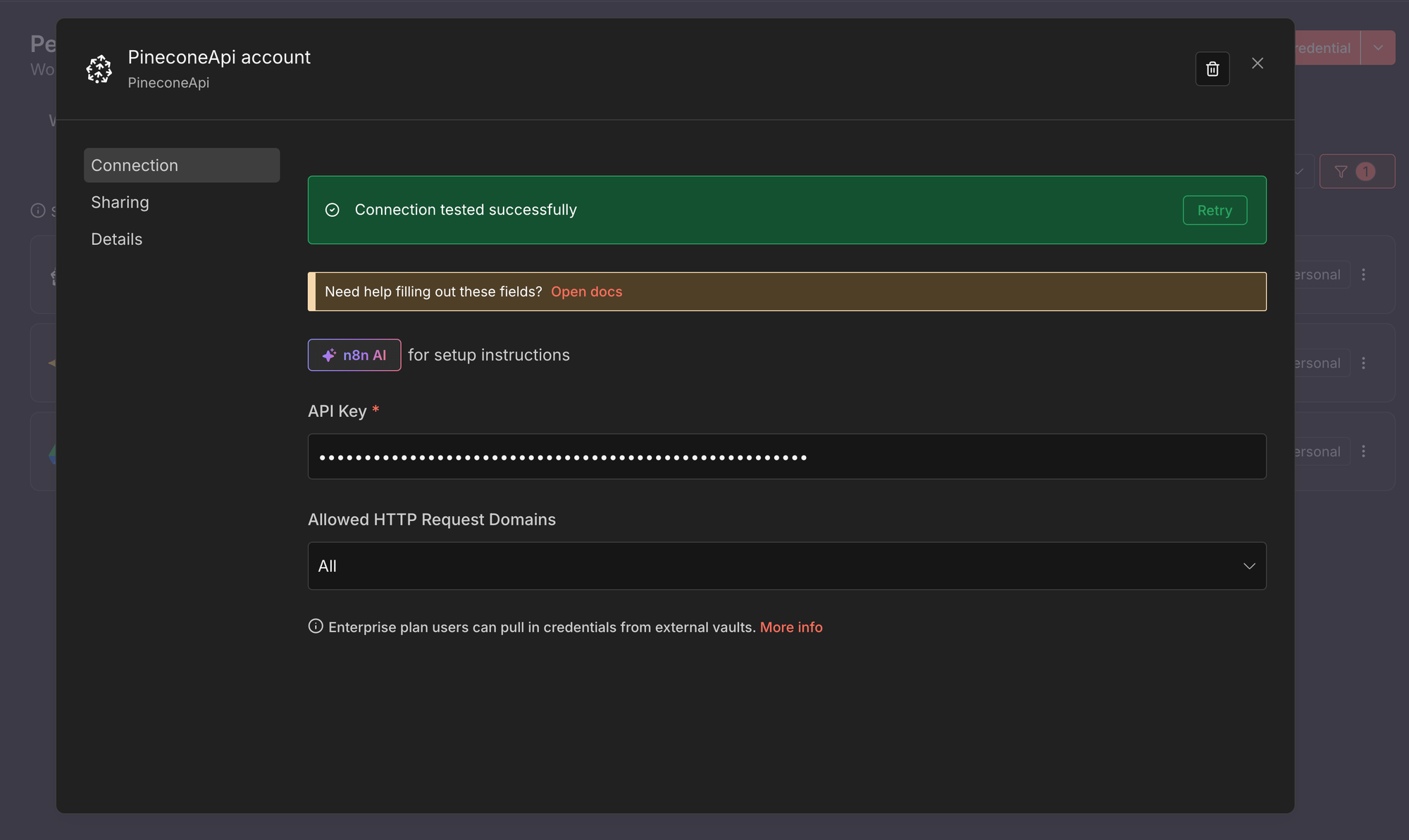
Task: Click into the API Key field
Action: pyautogui.click(x=786, y=457)
